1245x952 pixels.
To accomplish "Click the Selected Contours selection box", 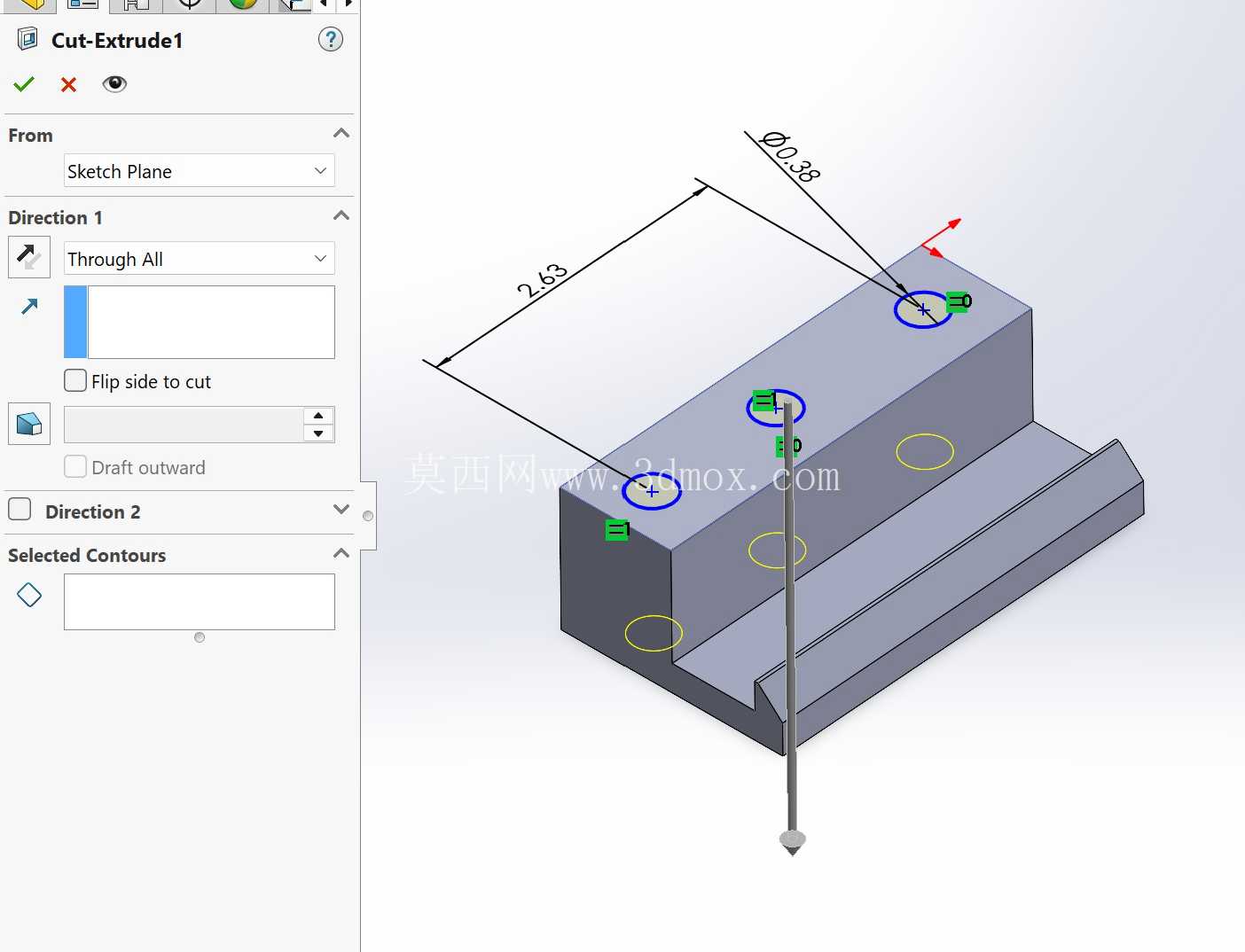I will pos(200,602).
